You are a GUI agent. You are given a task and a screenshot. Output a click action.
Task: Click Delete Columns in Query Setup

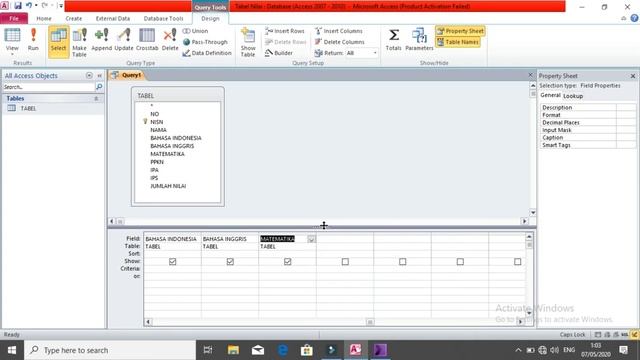[x=340, y=42]
